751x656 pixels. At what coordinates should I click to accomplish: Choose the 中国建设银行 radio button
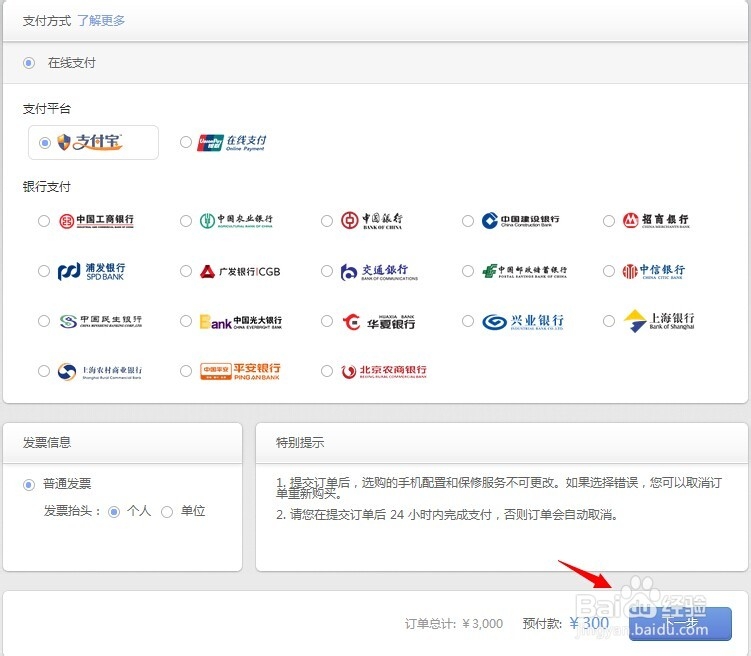click(468, 221)
